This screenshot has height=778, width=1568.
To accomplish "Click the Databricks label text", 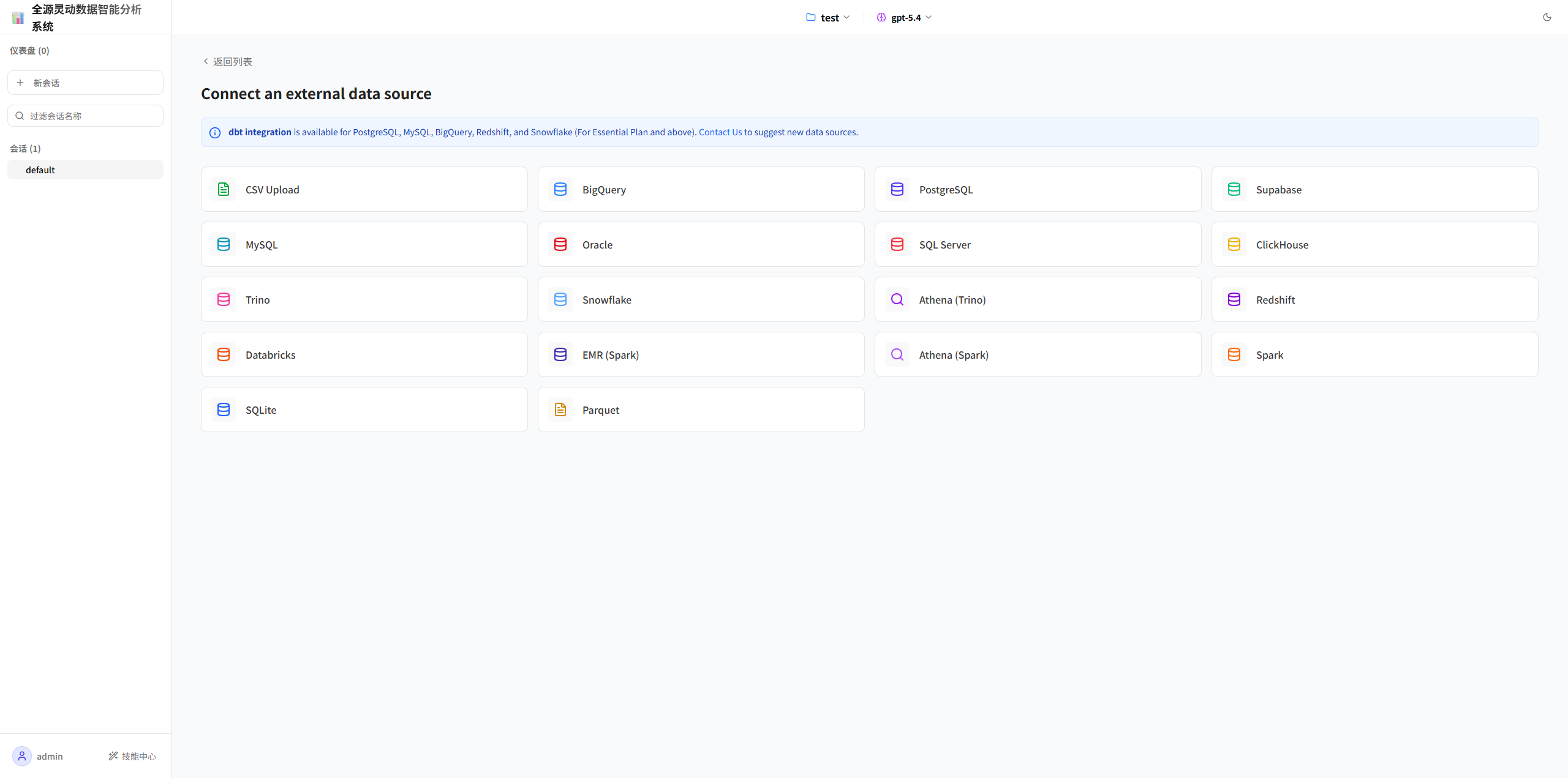I will coord(270,355).
